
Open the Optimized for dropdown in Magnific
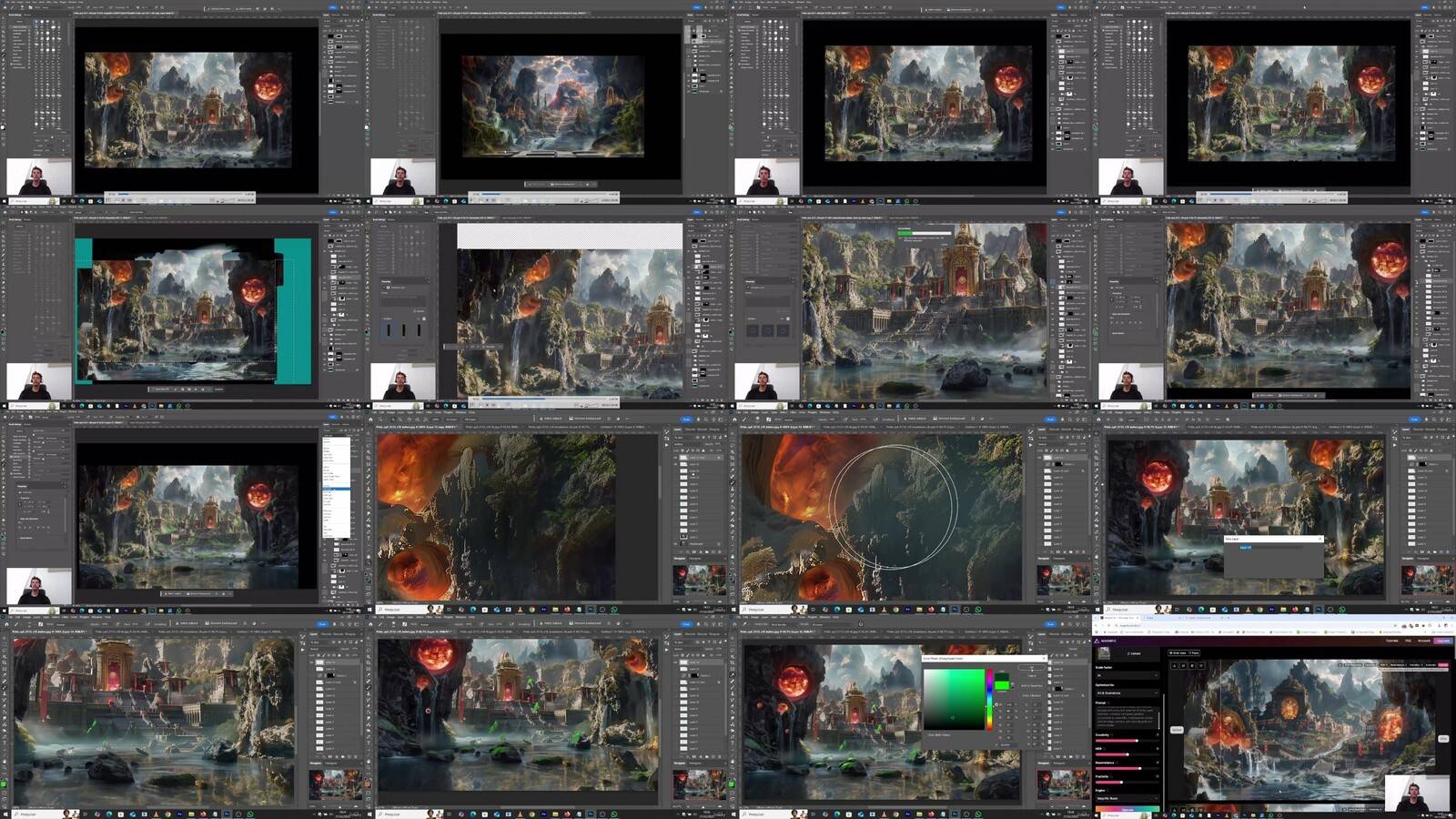1127,693
